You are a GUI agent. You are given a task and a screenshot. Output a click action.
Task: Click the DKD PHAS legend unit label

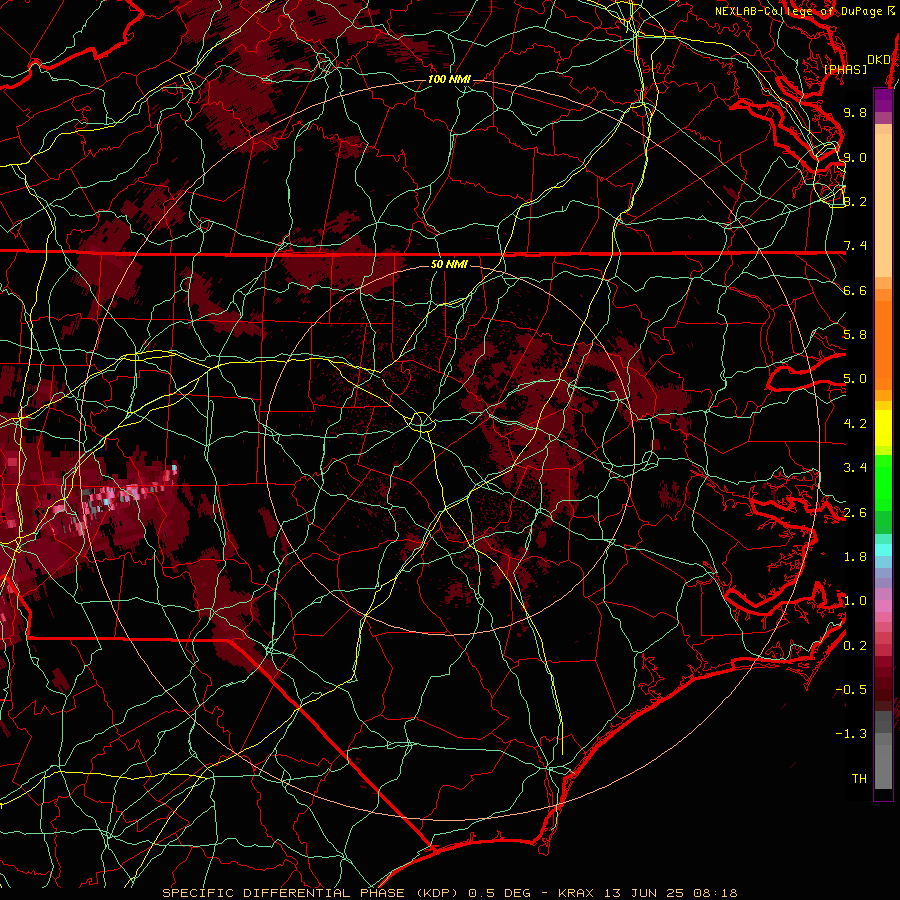click(855, 64)
